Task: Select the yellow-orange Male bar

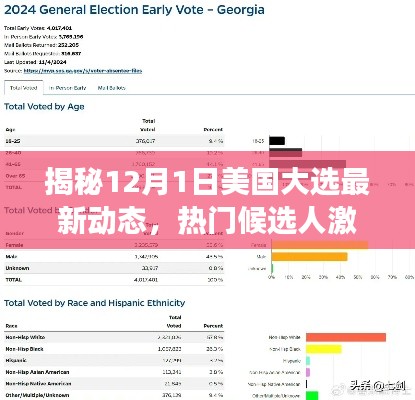Action: point(309,257)
